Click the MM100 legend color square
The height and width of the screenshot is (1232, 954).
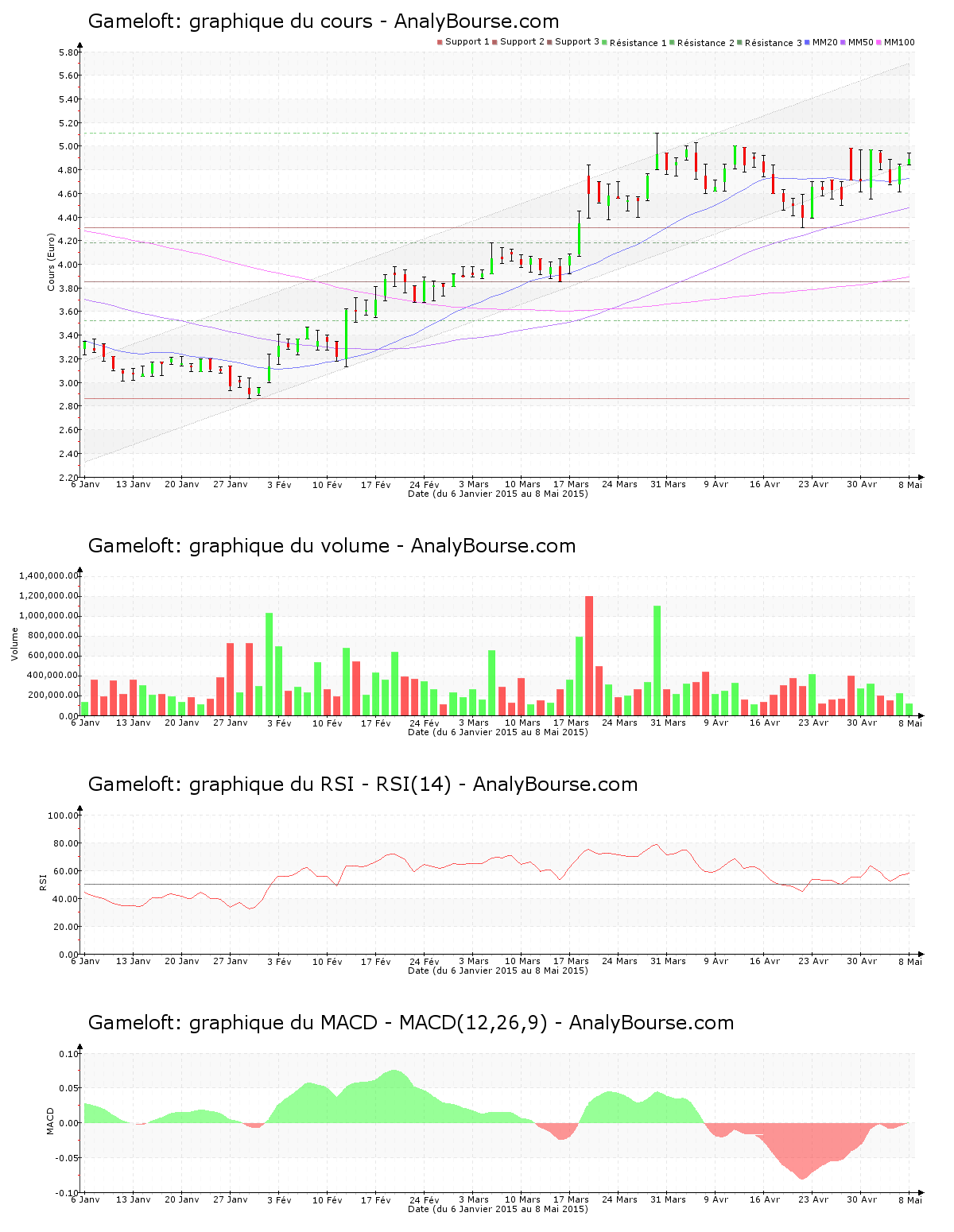pyautogui.click(x=880, y=42)
